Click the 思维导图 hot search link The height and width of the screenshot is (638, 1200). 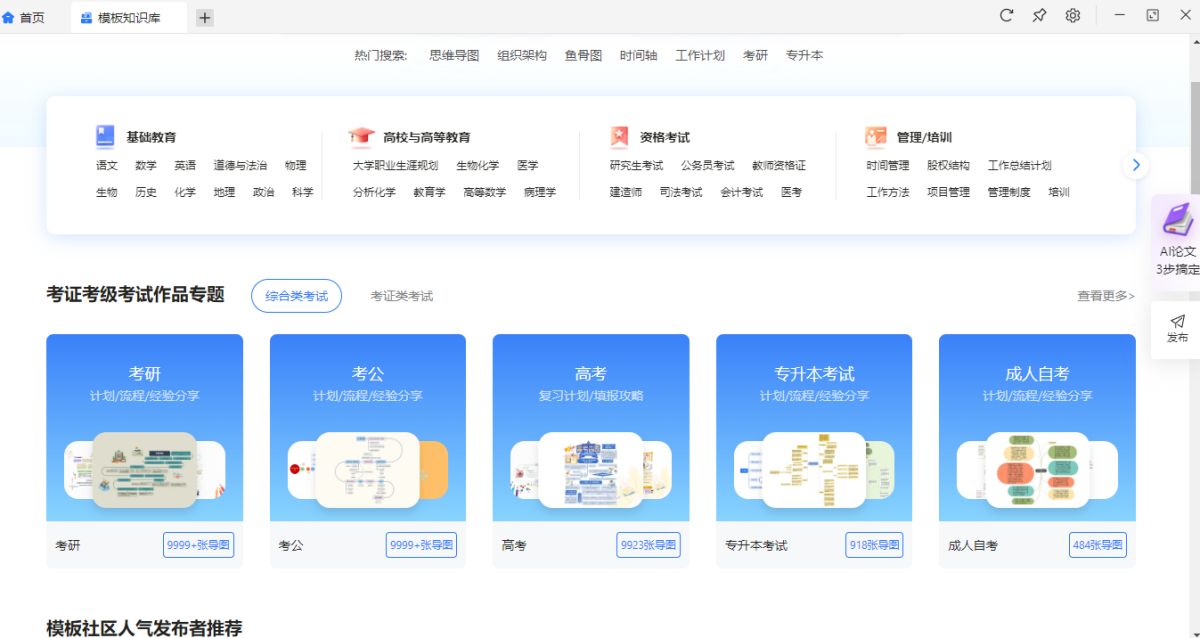pos(454,56)
